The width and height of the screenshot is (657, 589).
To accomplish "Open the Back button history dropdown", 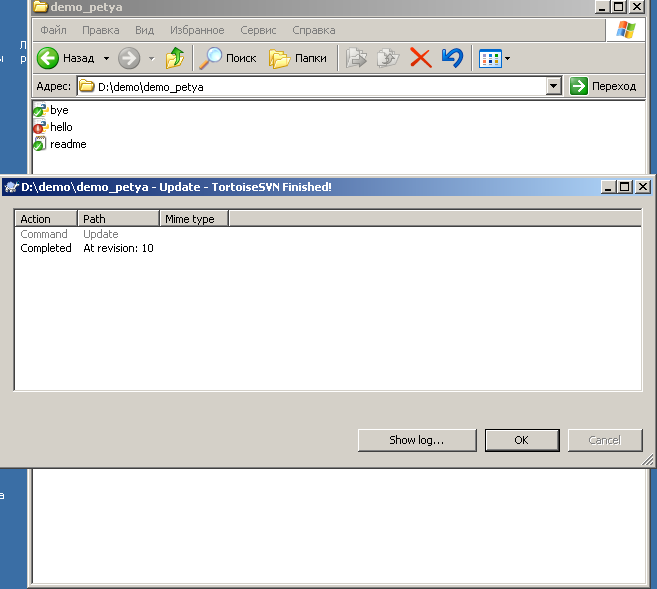I will [x=106, y=58].
